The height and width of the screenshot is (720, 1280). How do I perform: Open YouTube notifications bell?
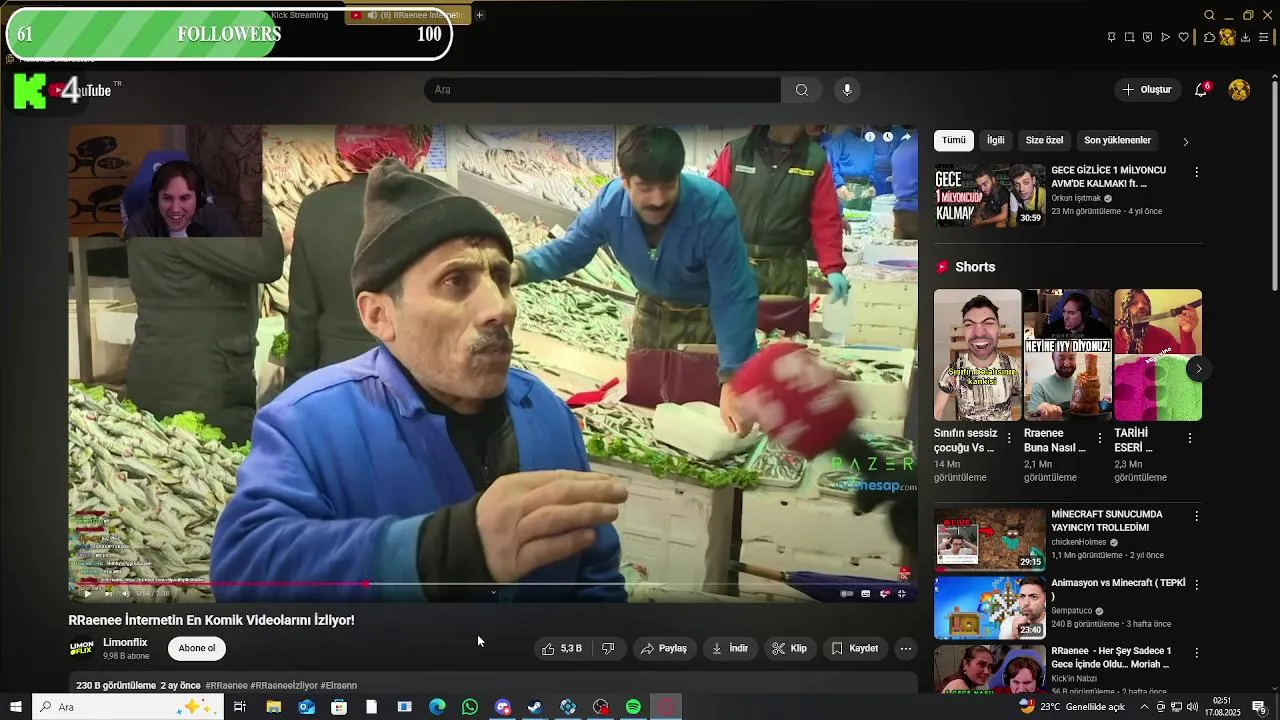click(1201, 90)
